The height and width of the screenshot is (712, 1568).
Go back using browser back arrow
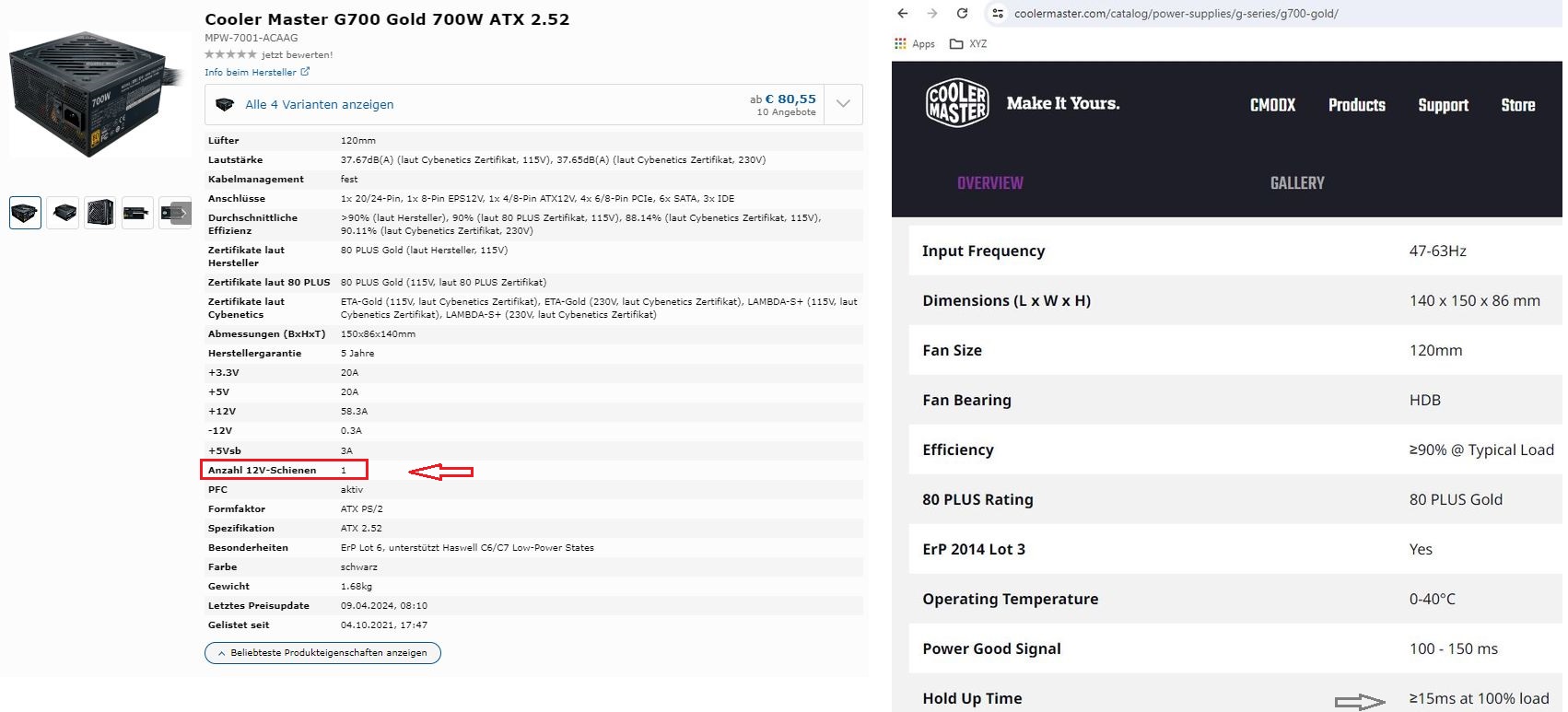pyautogui.click(x=903, y=13)
